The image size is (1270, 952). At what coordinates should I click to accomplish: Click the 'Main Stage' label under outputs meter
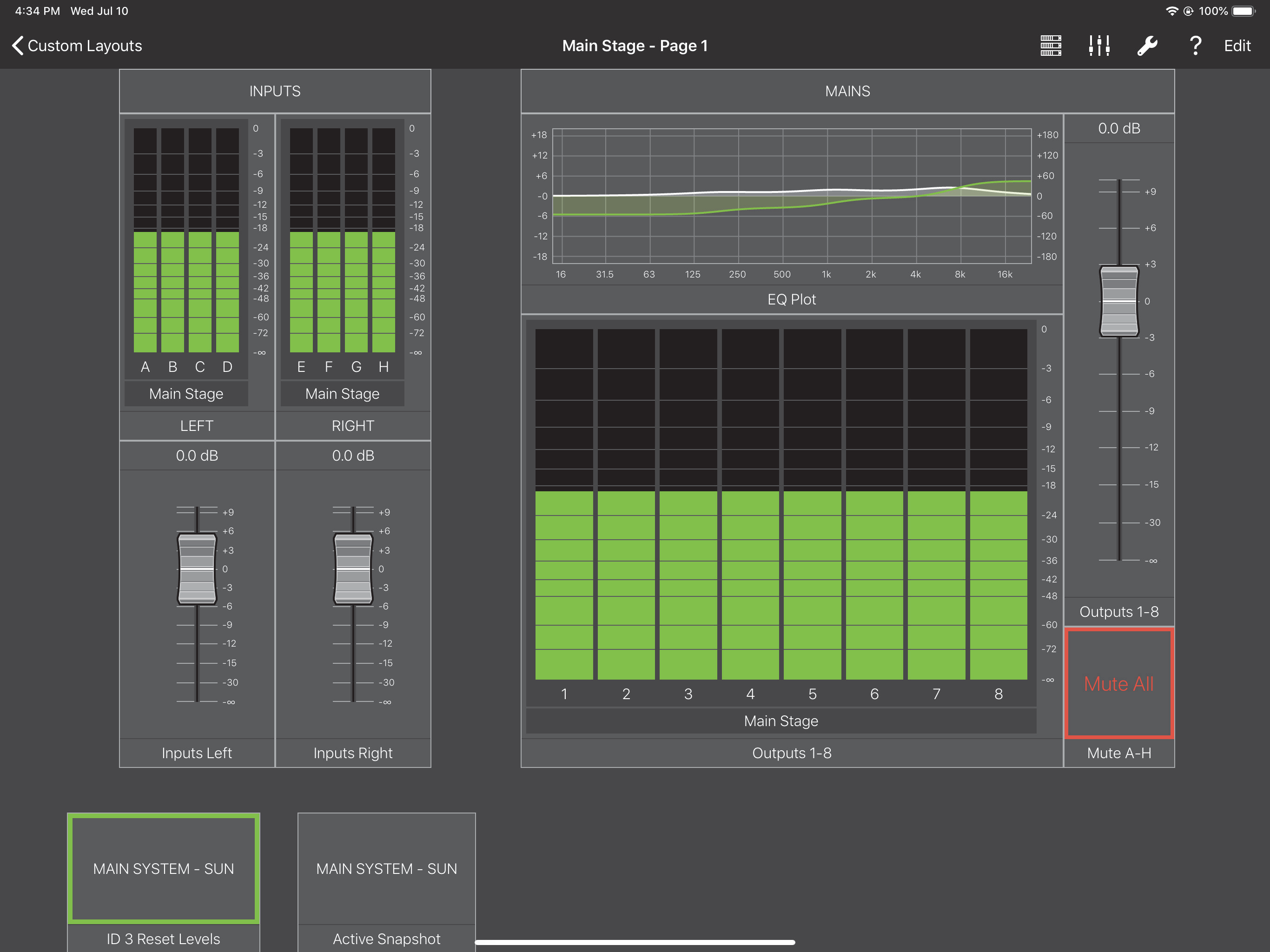781,721
